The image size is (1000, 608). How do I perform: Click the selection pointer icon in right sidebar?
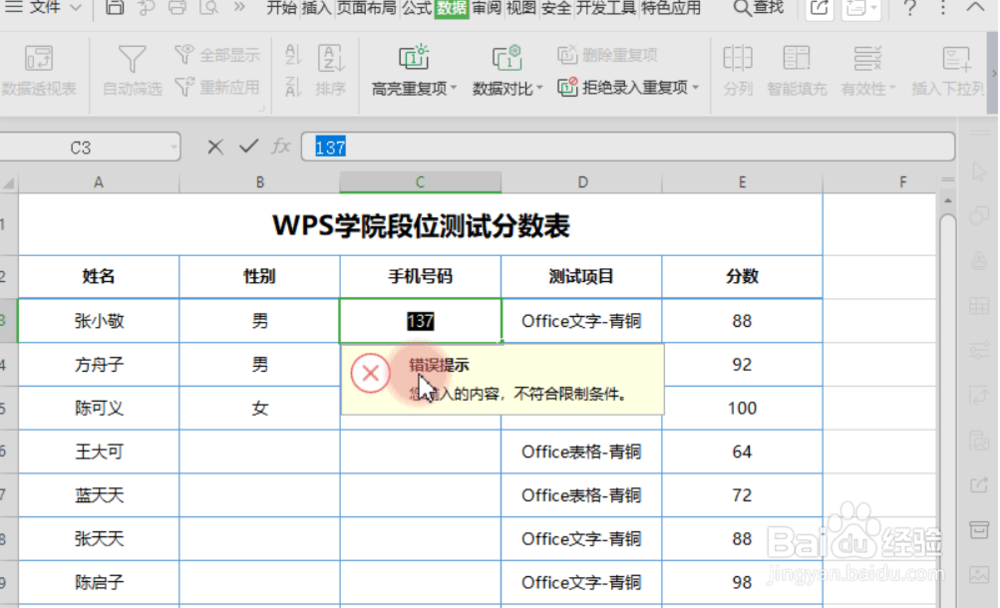point(979,171)
